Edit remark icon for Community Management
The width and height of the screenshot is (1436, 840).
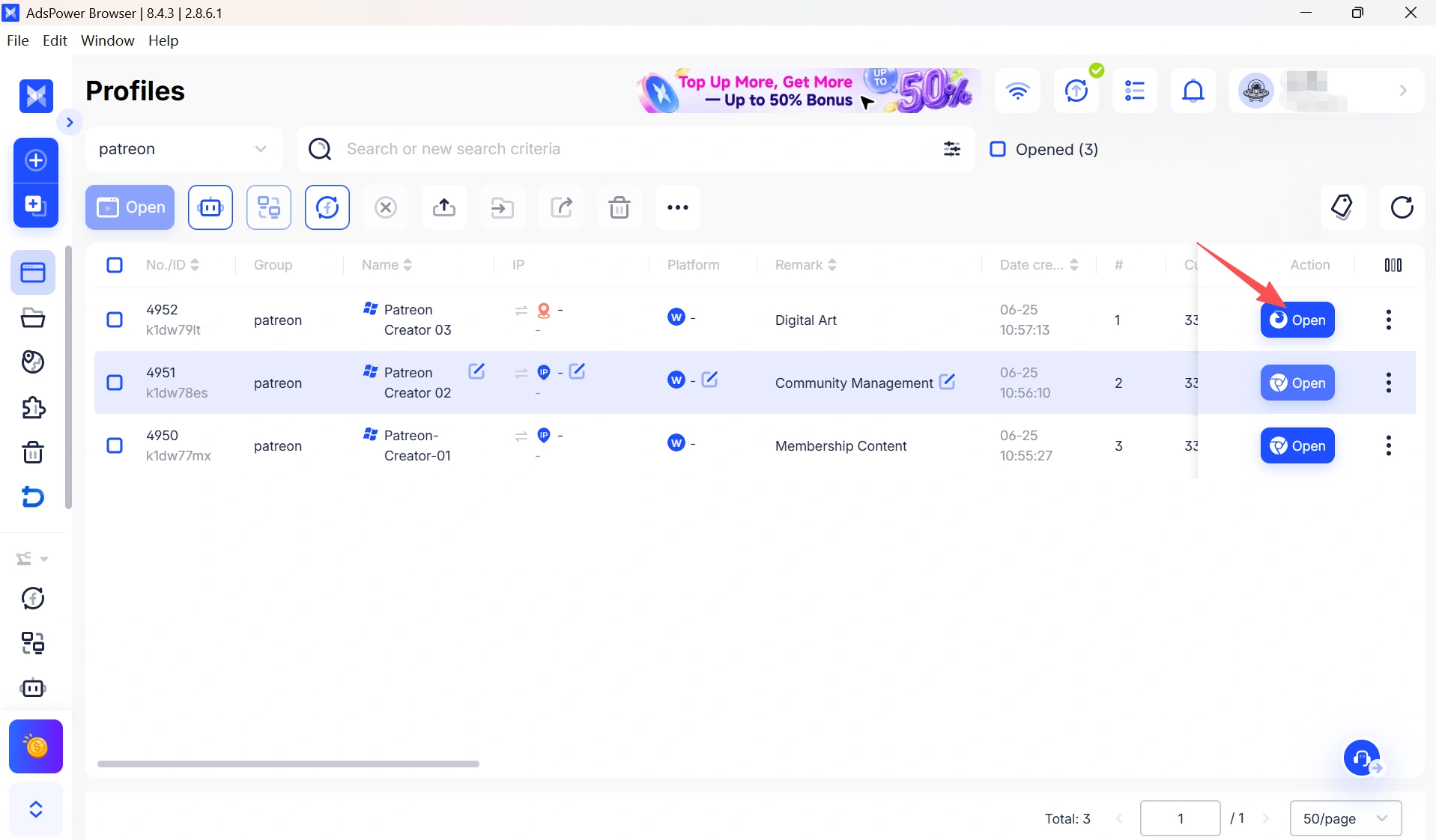pos(947,382)
